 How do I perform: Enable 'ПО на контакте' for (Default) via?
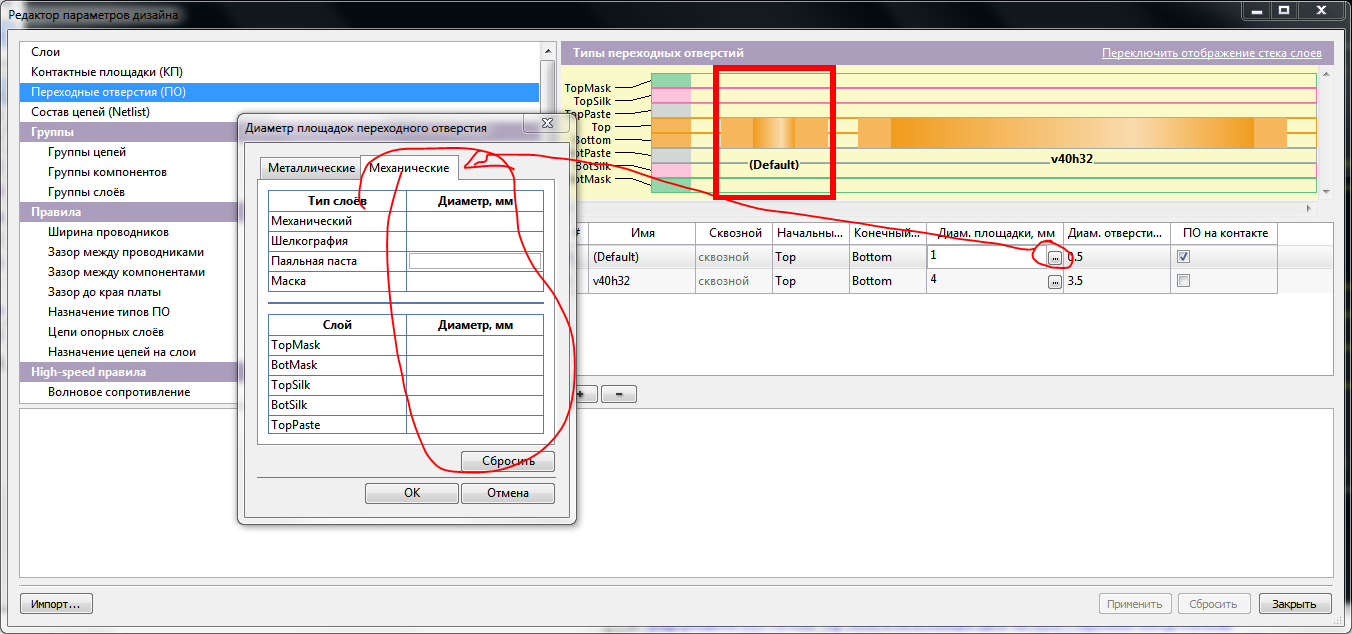(x=1184, y=256)
